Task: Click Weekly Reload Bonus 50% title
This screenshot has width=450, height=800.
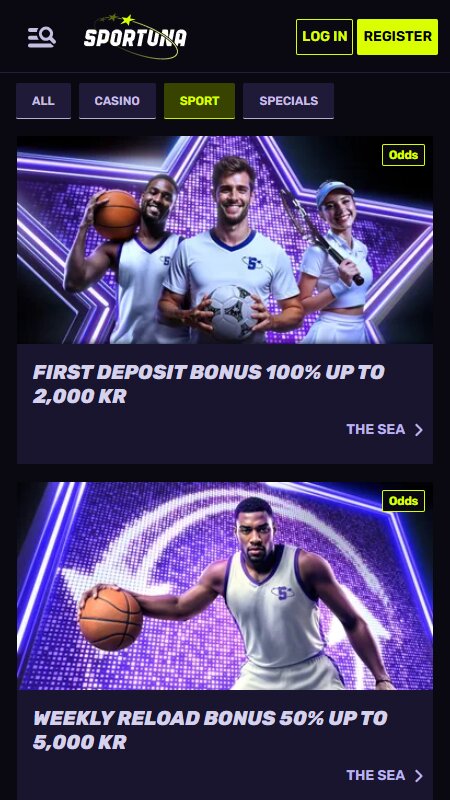Action: tap(210, 730)
